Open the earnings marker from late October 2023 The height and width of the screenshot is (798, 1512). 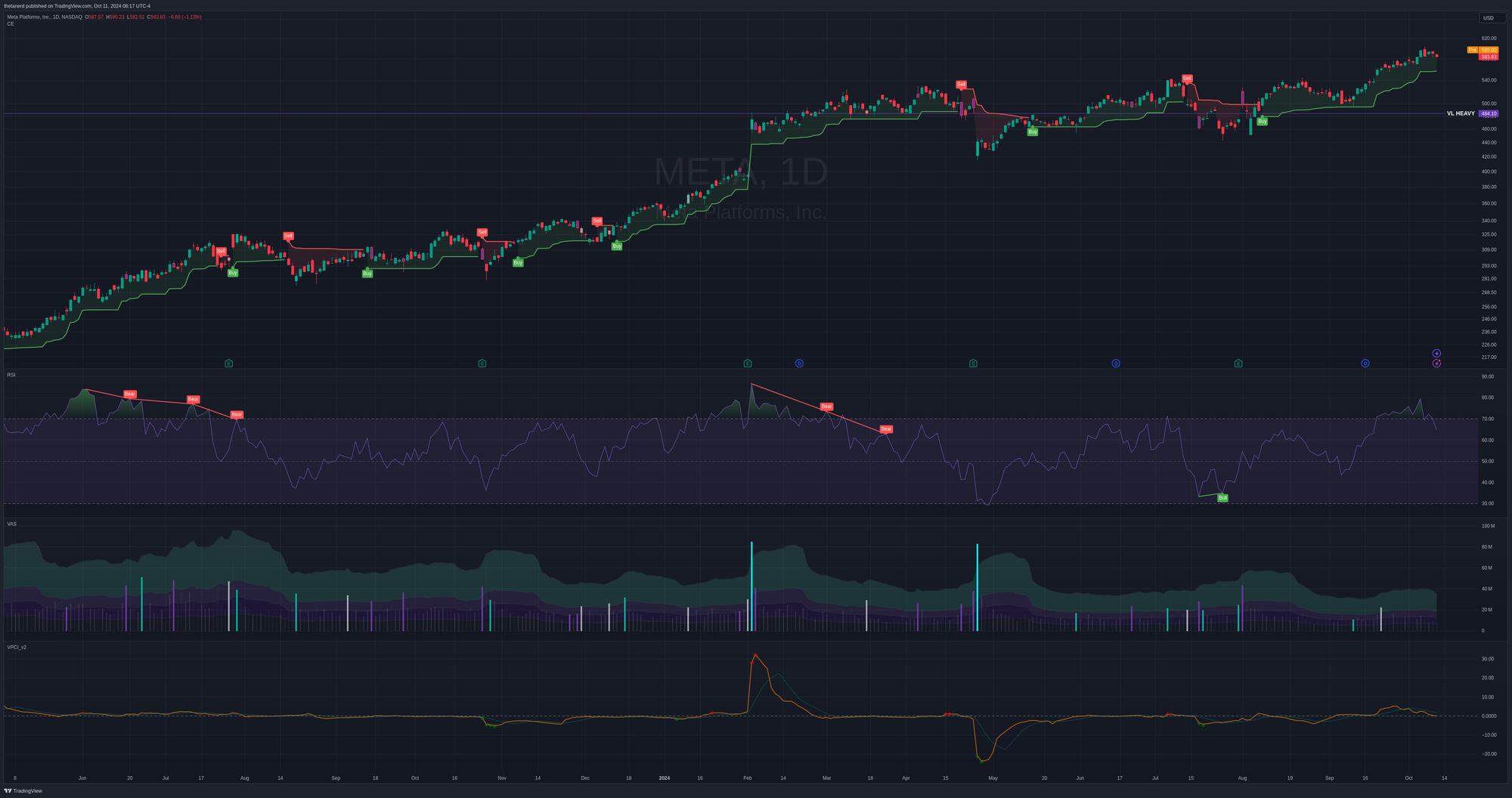[482, 363]
